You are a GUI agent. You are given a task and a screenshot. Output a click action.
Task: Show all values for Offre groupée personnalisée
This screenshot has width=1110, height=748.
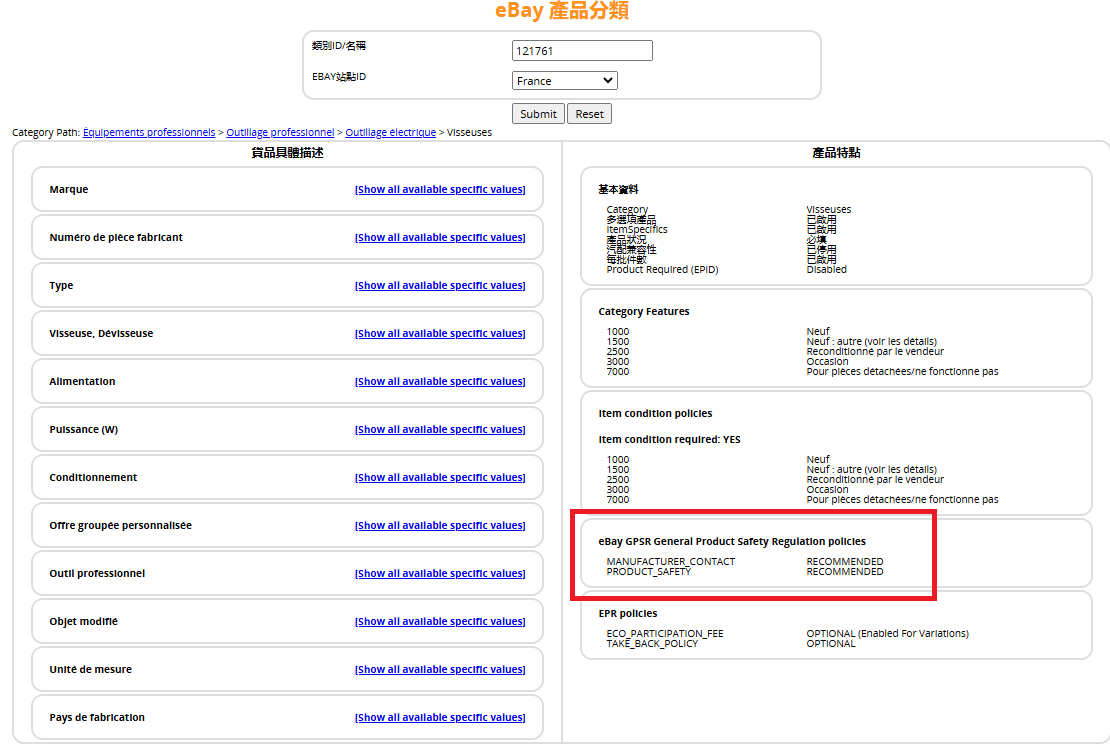tap(440, 526)
